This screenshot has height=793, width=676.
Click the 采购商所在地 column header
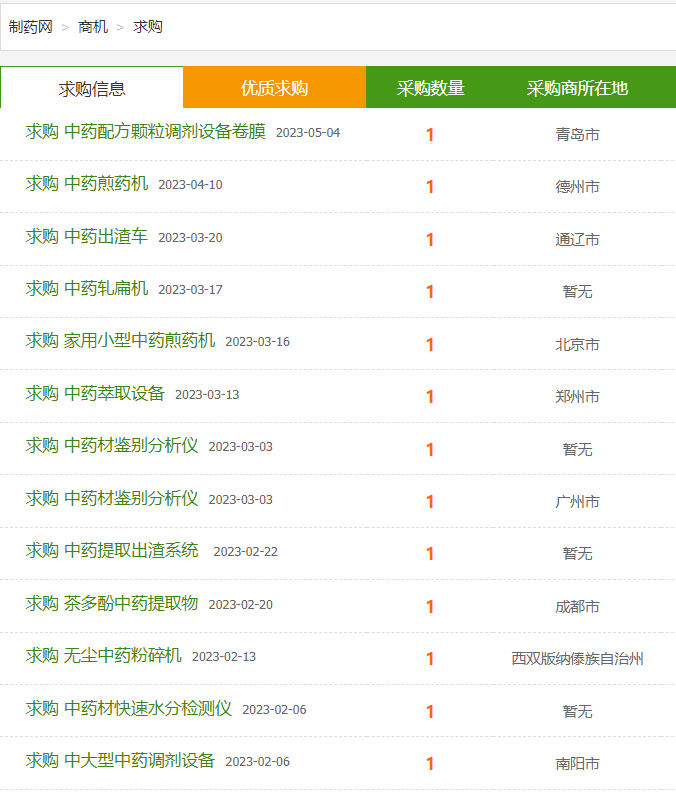pyautogui.click(x=577, y=88)
